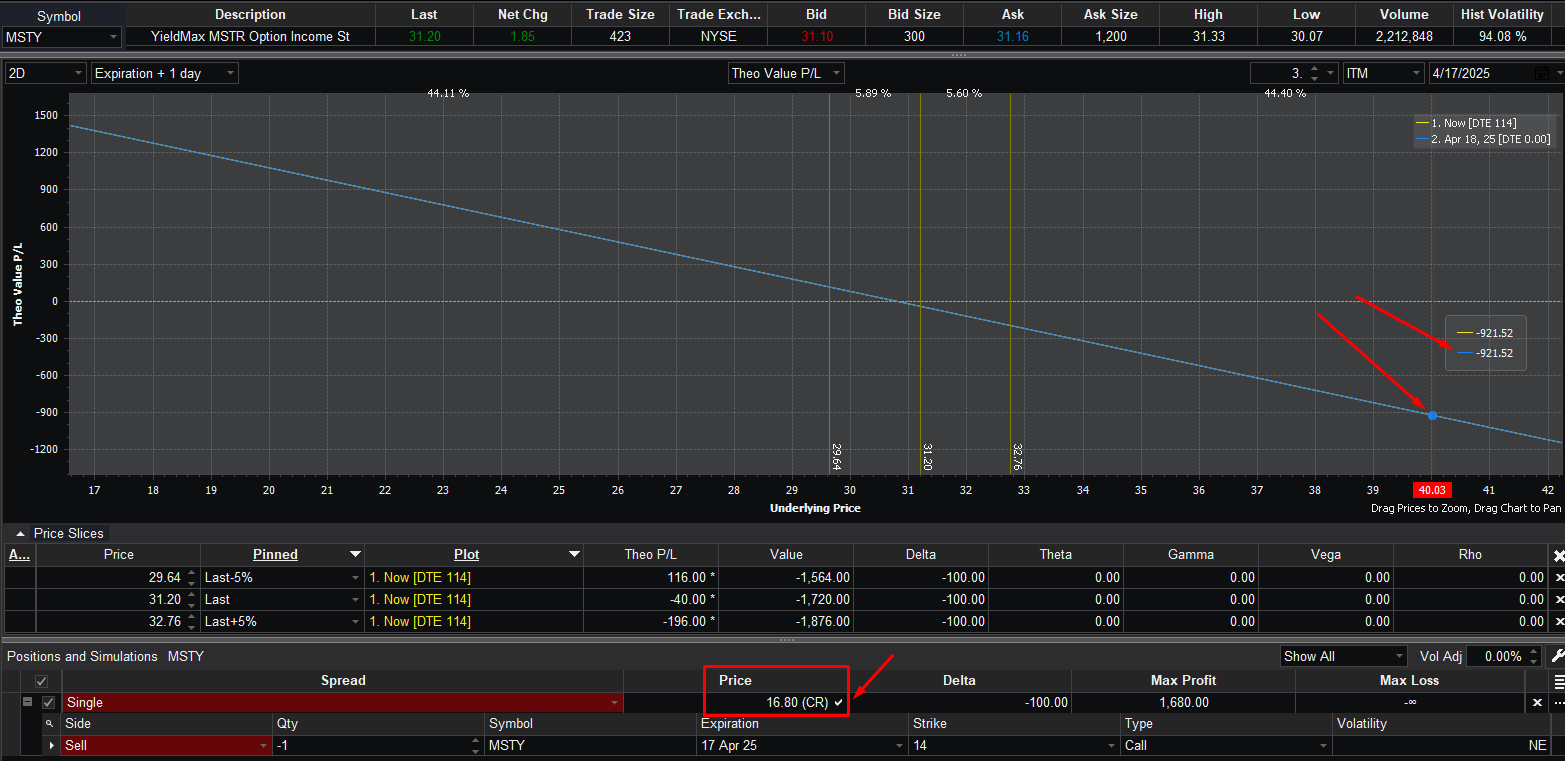
Task: Click the Max Loss column header
Action: [x=1410, y=680]
